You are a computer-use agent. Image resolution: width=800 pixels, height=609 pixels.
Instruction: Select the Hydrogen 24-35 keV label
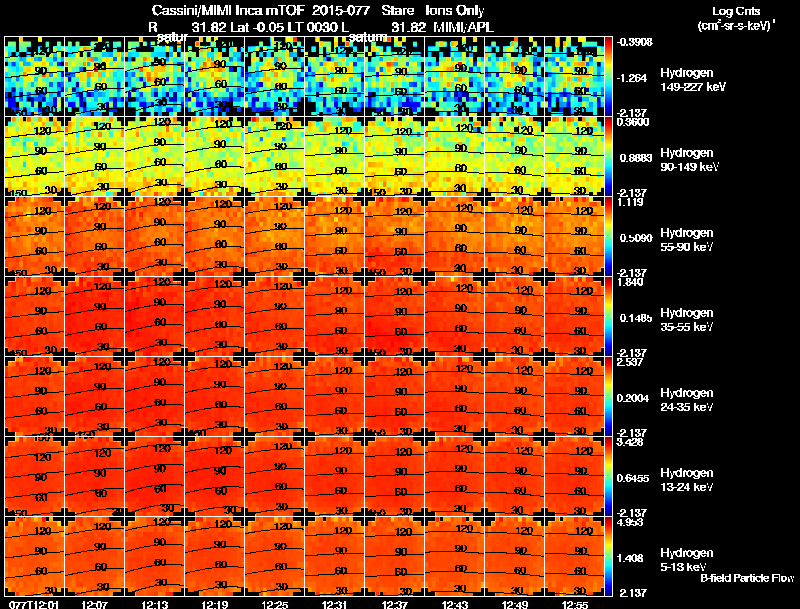coord(687,400)
